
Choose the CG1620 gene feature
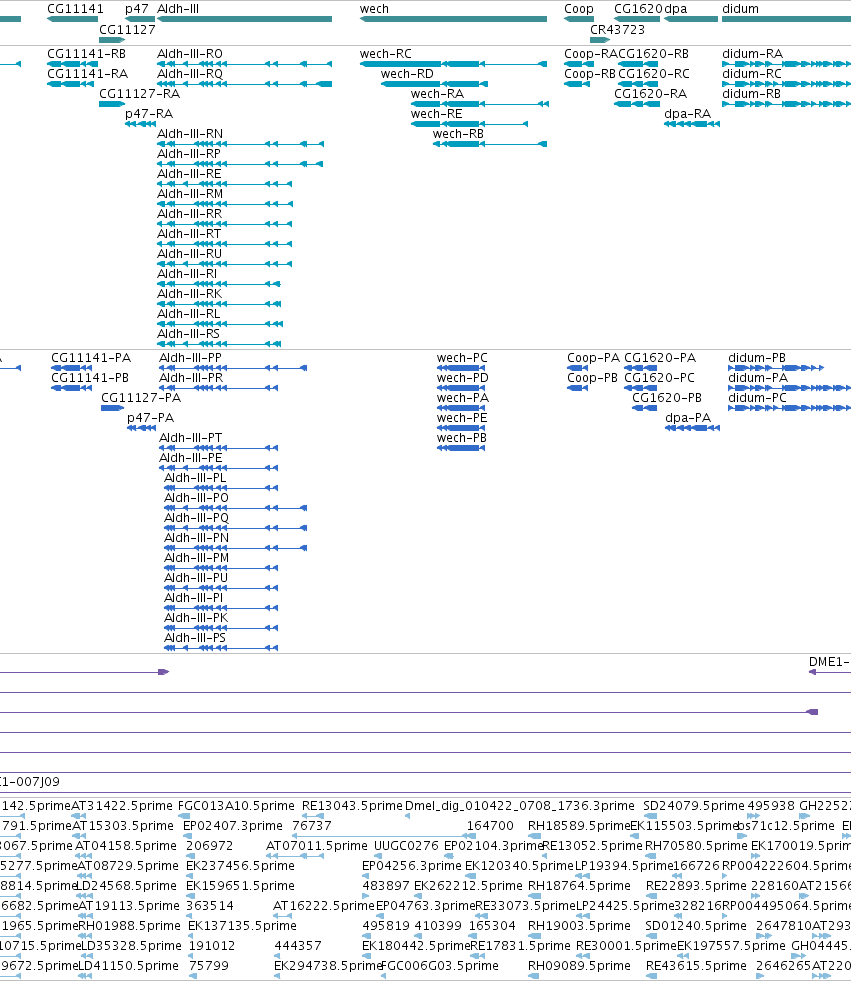(x=636, y=19)
